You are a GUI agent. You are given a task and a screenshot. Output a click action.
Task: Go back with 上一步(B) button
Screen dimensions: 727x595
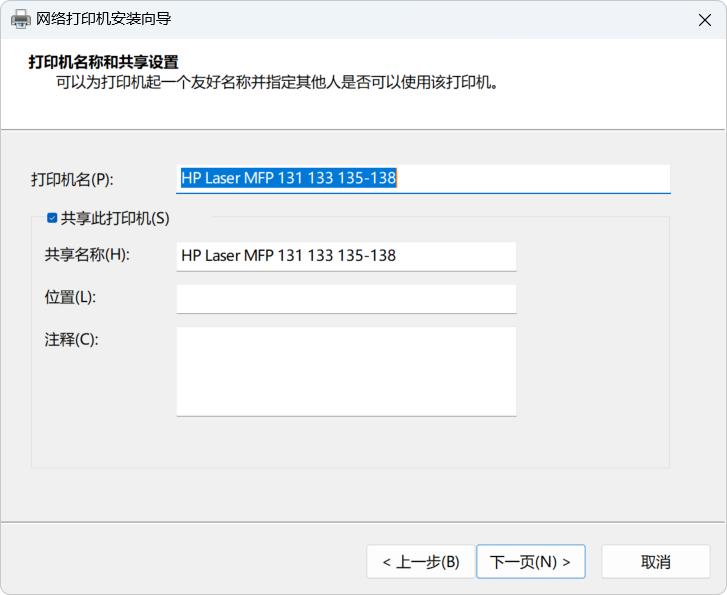(421, 562)
